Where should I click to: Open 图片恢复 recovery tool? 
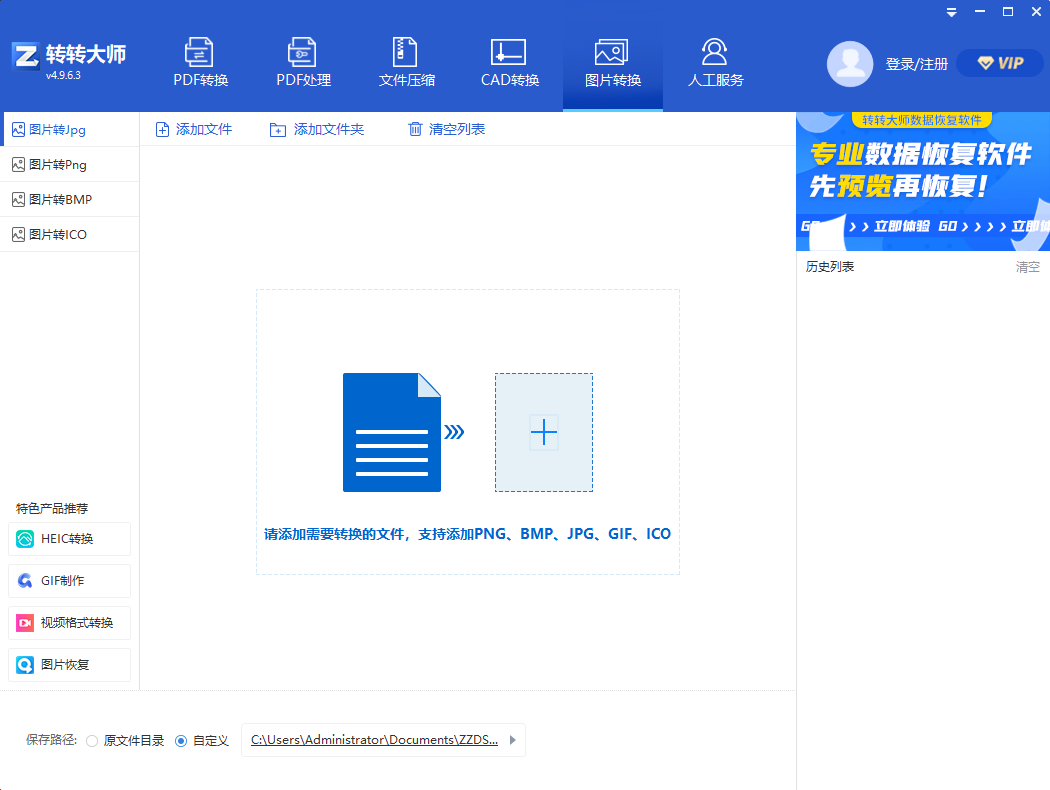[x=69, y=664]
